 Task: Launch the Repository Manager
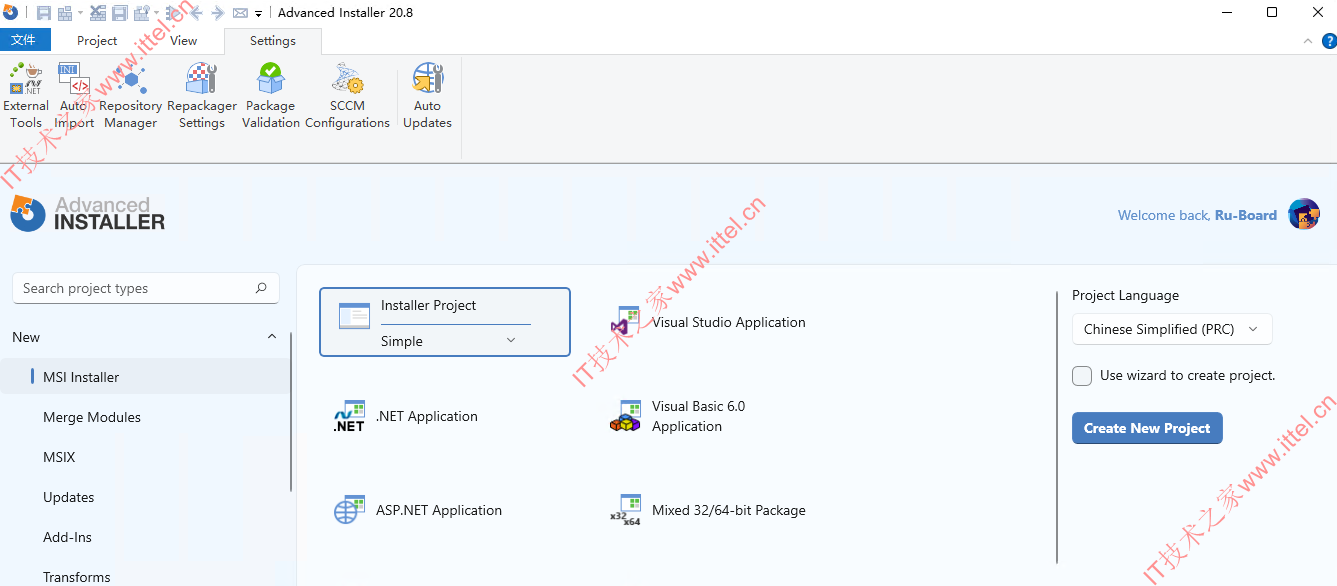tap(130, 96)
